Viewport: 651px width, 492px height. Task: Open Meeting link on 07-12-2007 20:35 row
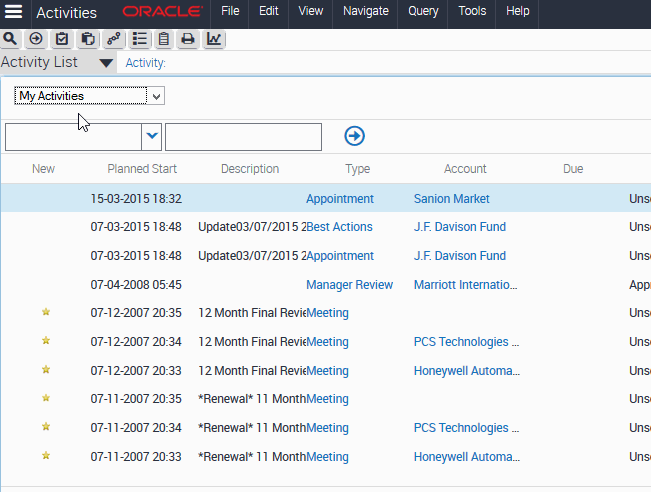coord(327,313)
